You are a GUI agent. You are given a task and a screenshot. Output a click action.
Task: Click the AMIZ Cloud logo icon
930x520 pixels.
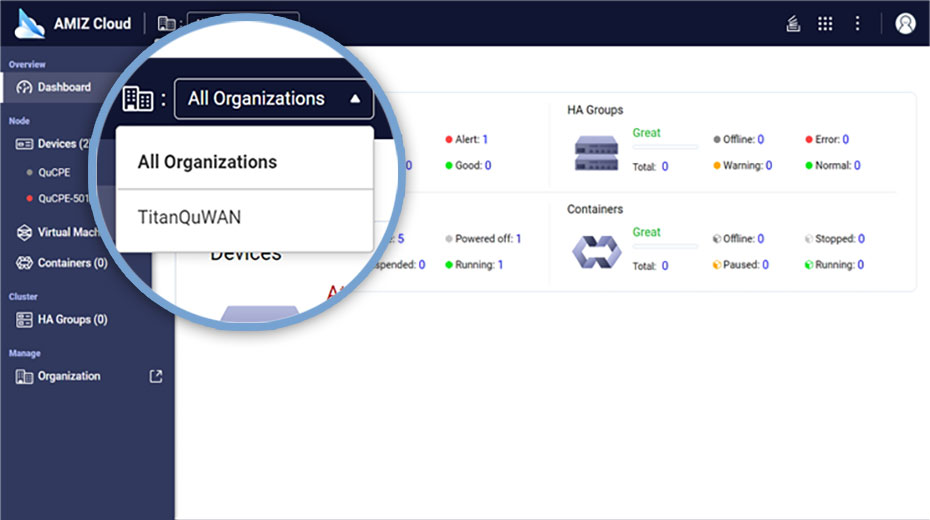click(30, 23)
